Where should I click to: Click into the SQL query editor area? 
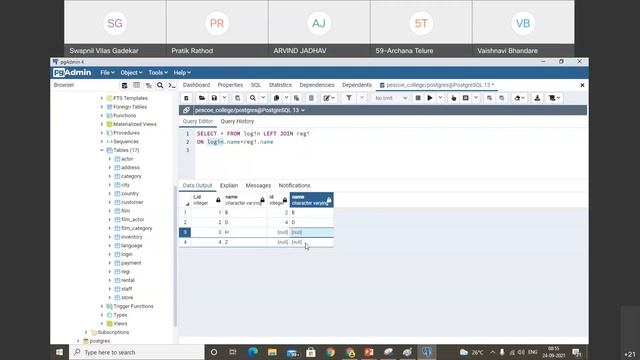391,153
